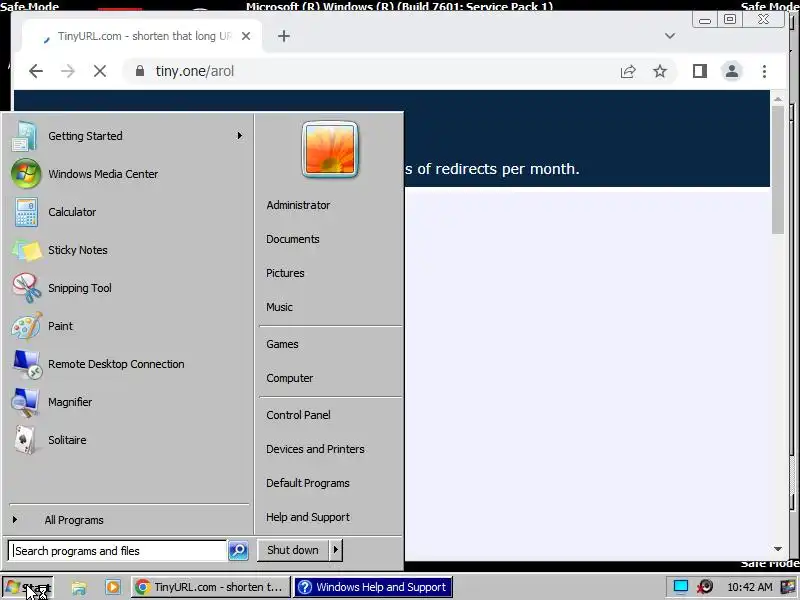The height and width of the screenshot is (600, 800).
Task: Open Help and Support
Action: pos(308,517)
